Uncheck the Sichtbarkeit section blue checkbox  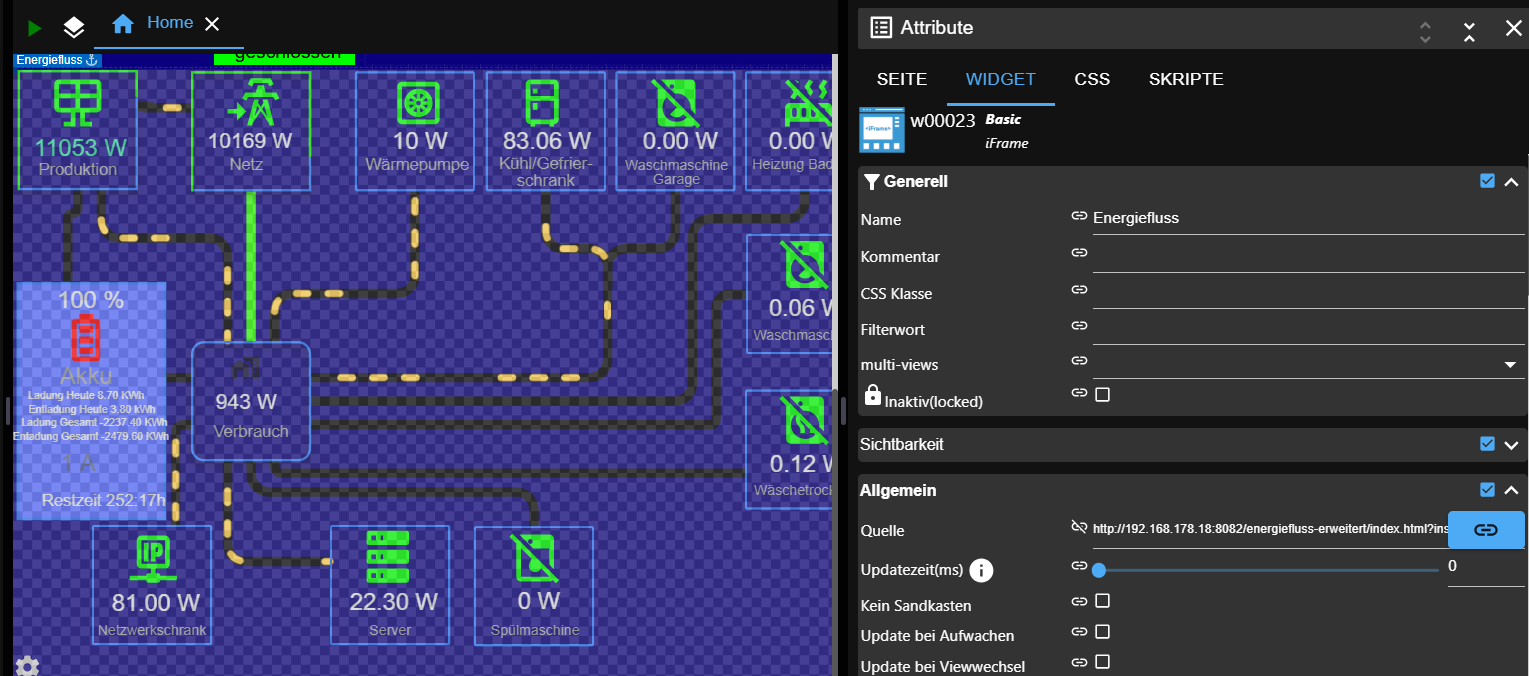[1487, 444]
